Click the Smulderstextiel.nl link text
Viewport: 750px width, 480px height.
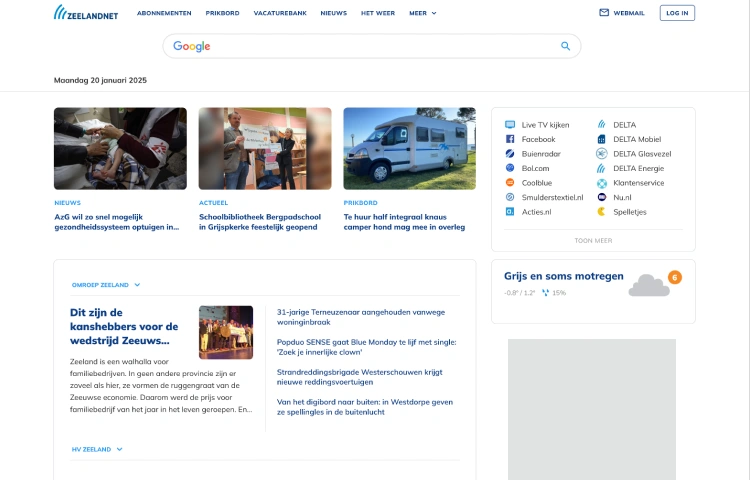[x=552, y=197]
